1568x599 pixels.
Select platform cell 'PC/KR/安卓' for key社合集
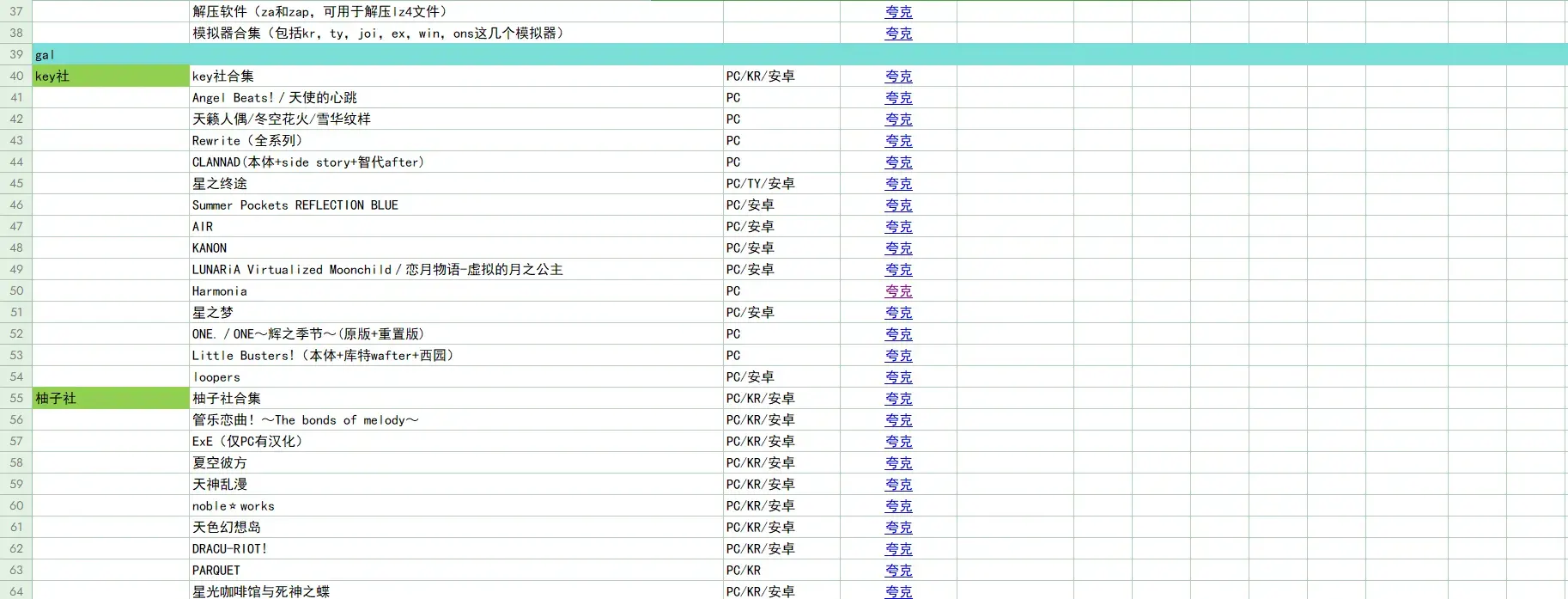pos(781,76)
